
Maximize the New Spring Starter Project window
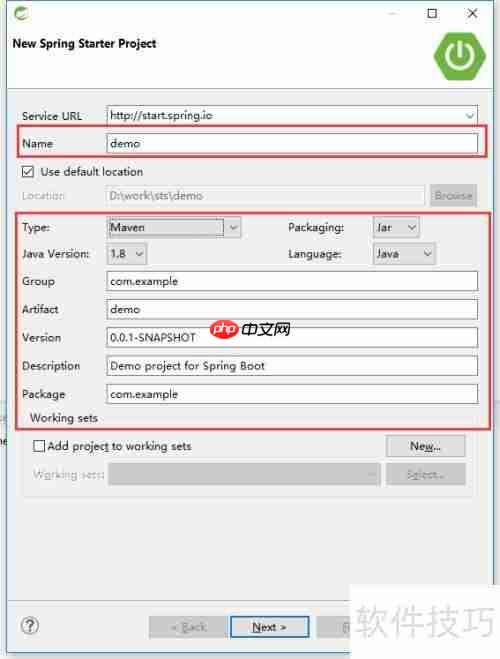click(432, 13)
